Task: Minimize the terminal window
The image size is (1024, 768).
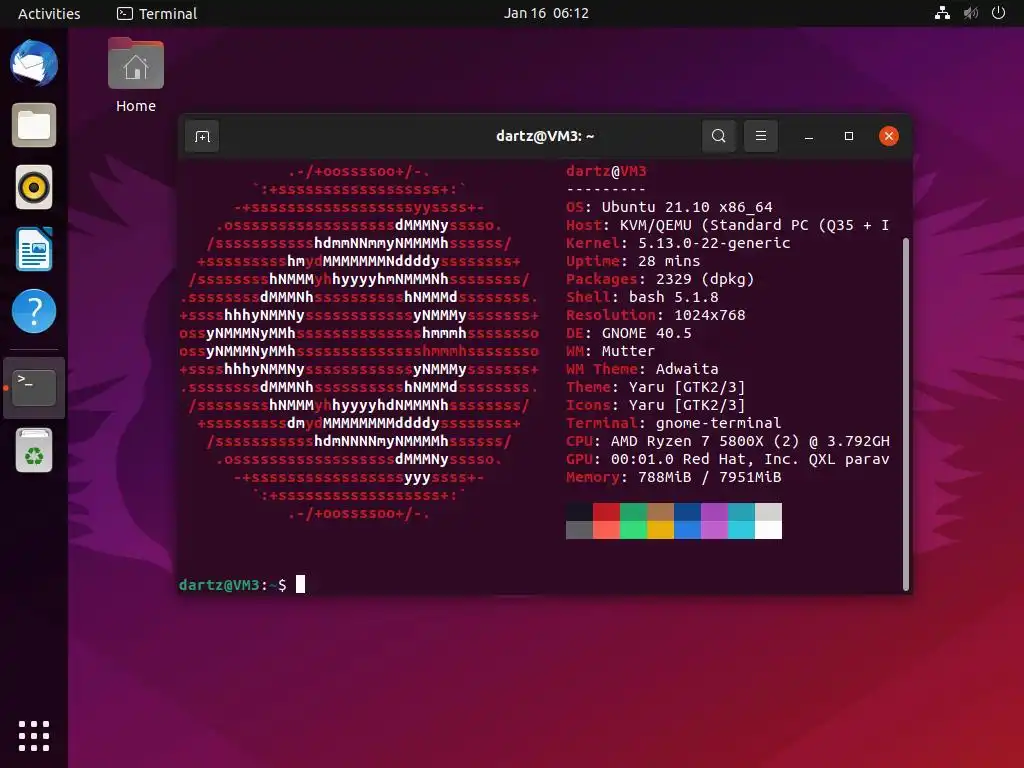Action: click(x=808, y=136)
